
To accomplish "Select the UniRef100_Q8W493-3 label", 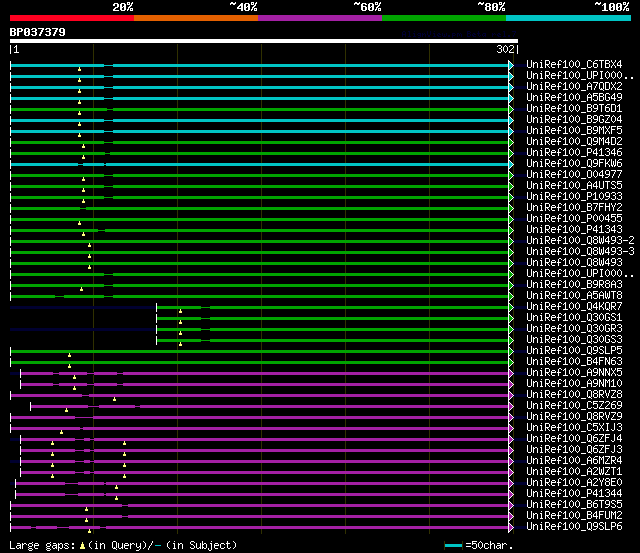I will [580, 252].
